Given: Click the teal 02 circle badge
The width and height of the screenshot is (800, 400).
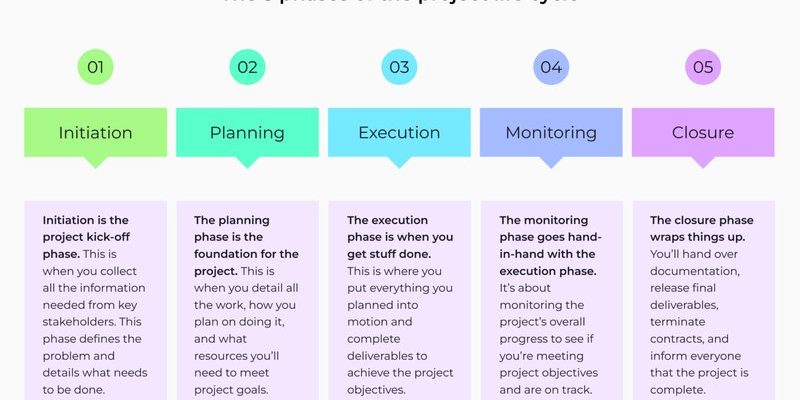Looking at the screenshot, I should 247,67.
